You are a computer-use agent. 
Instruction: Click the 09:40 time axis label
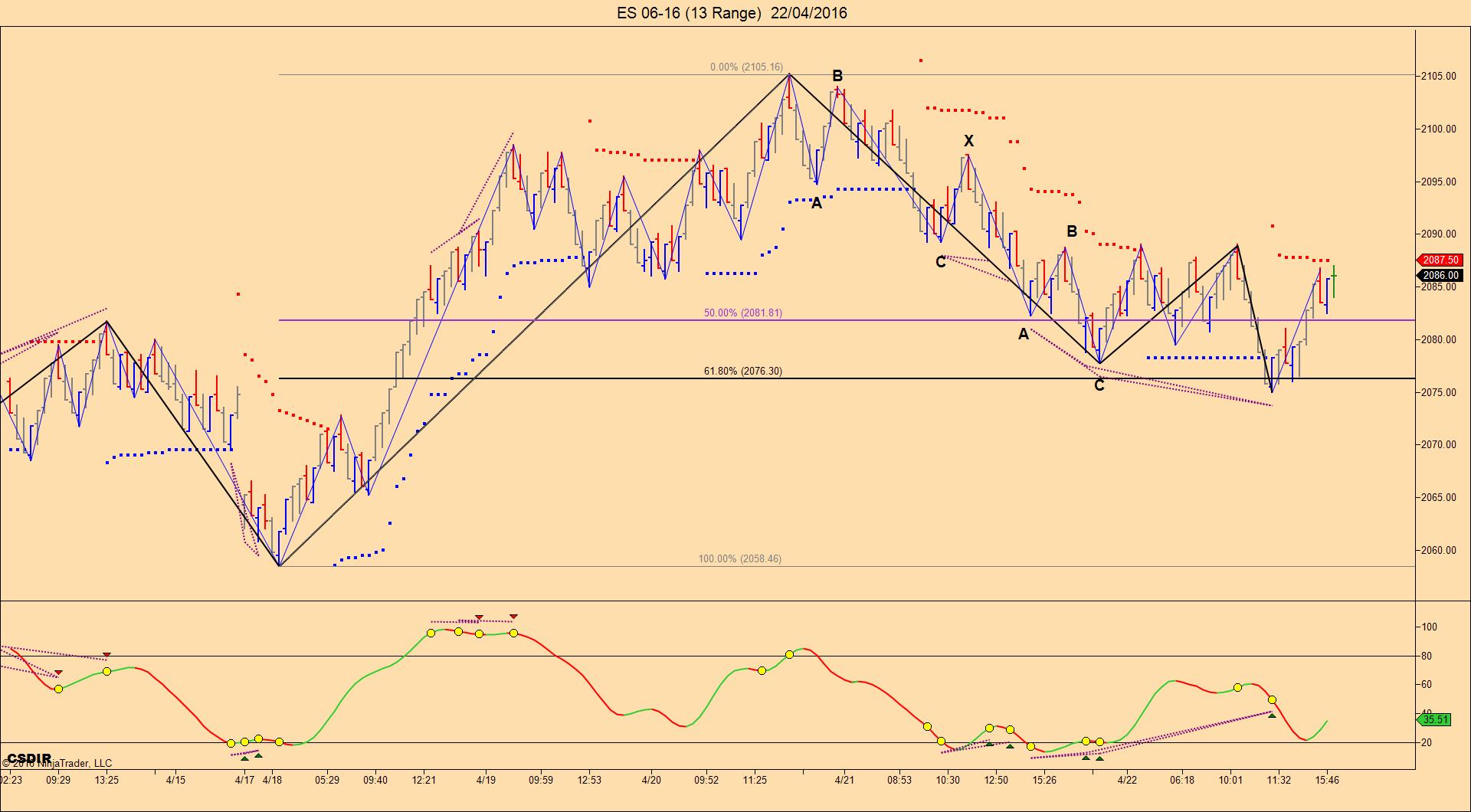pos(375,781)
